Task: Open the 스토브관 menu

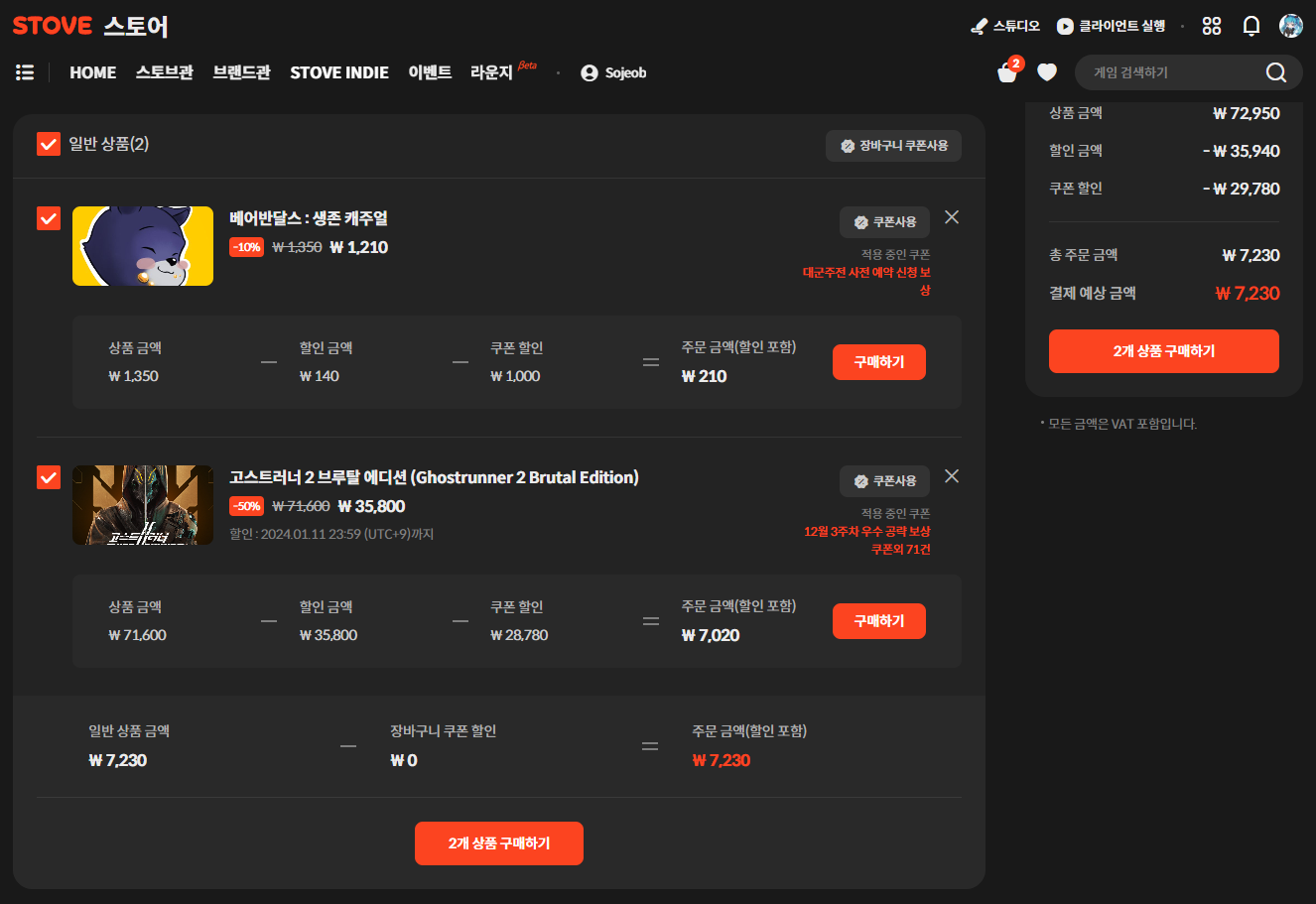Action: tap(165, 72)
